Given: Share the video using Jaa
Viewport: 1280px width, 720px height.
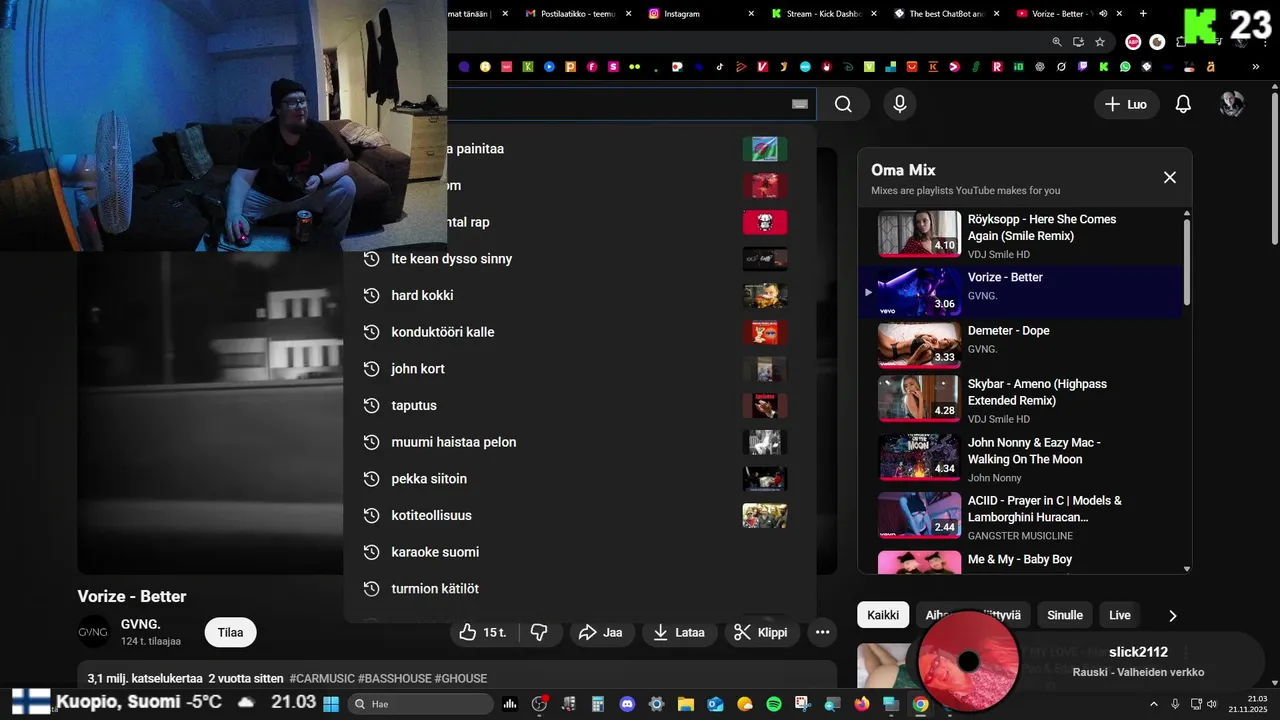Looking at the screenshot, I should [x=600, y=632].
